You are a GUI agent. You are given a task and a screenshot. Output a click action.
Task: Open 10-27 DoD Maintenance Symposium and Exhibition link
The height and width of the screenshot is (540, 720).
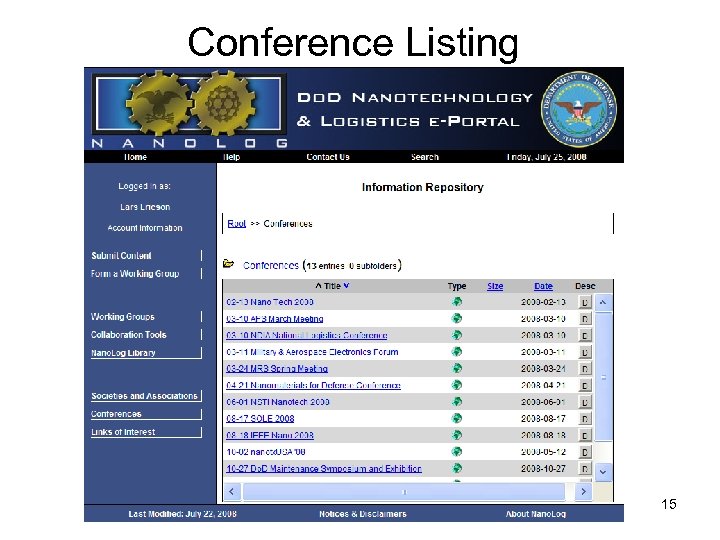pyautogui.click(x=324, y=469)
